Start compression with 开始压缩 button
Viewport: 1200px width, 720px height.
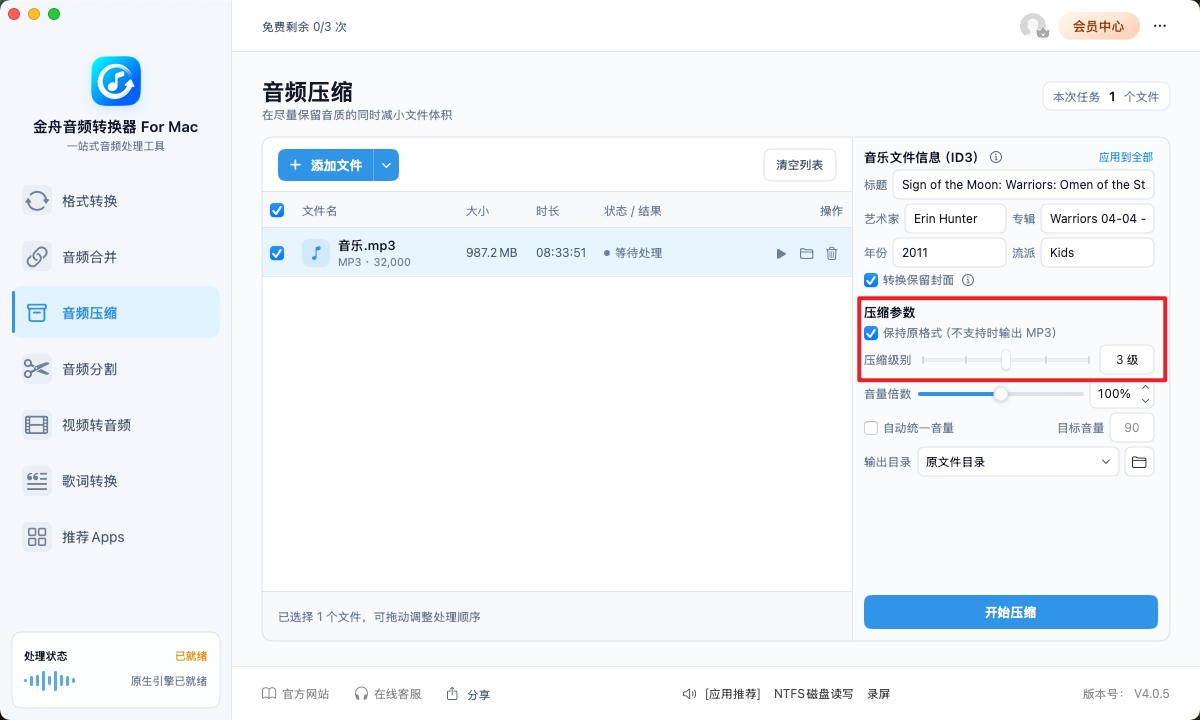pos(1011,612)
